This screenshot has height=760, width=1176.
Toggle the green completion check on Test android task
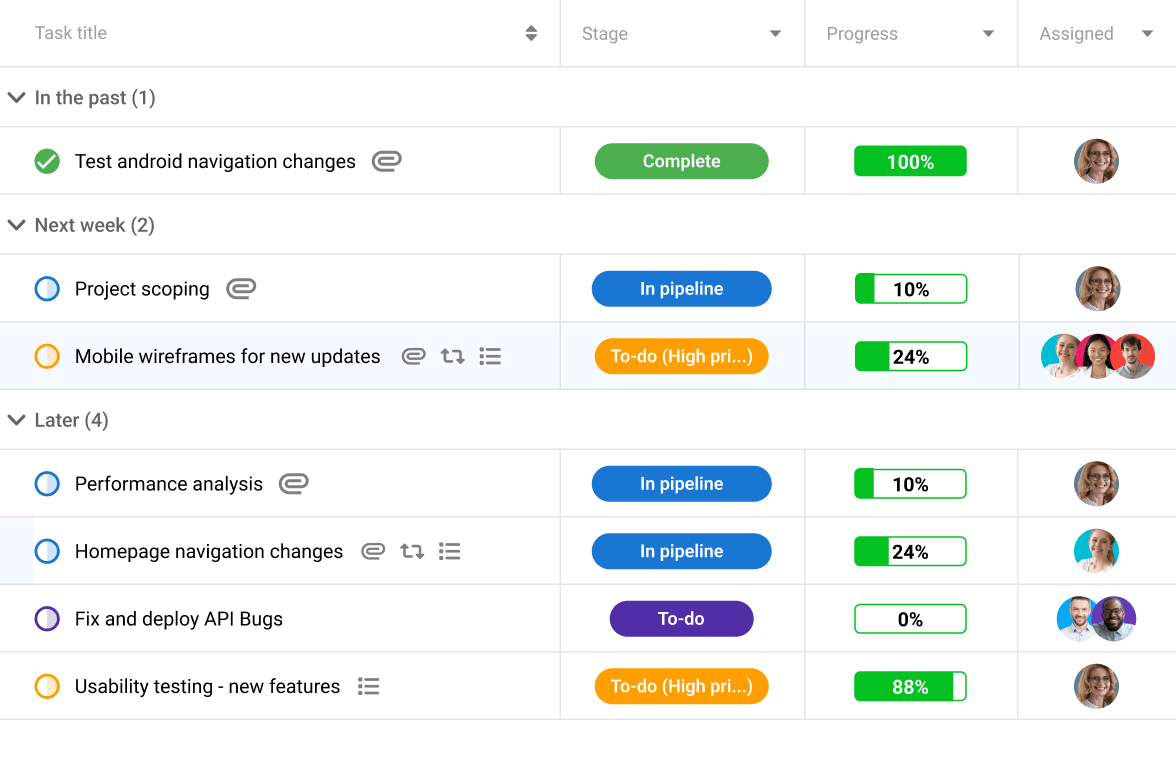click(x=46, y=161)
